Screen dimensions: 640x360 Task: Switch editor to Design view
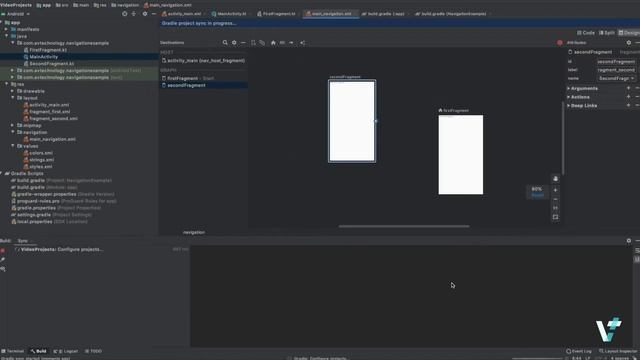pyautogui.click(x=629, y=33)
